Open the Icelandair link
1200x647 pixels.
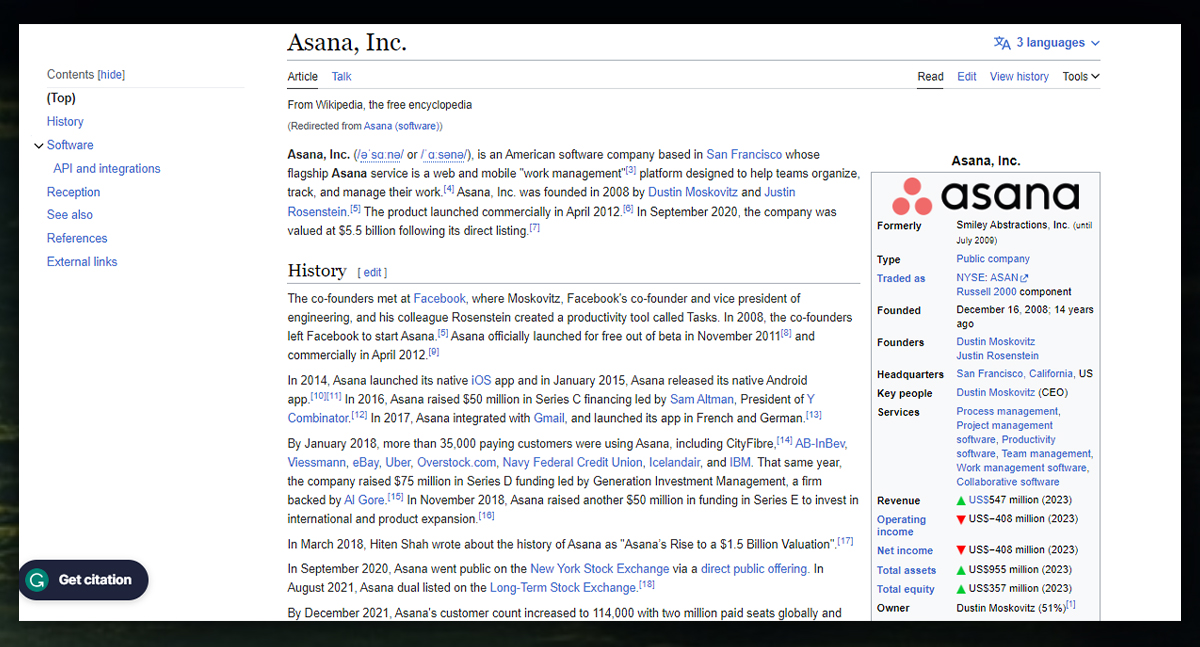click(674, 463)
